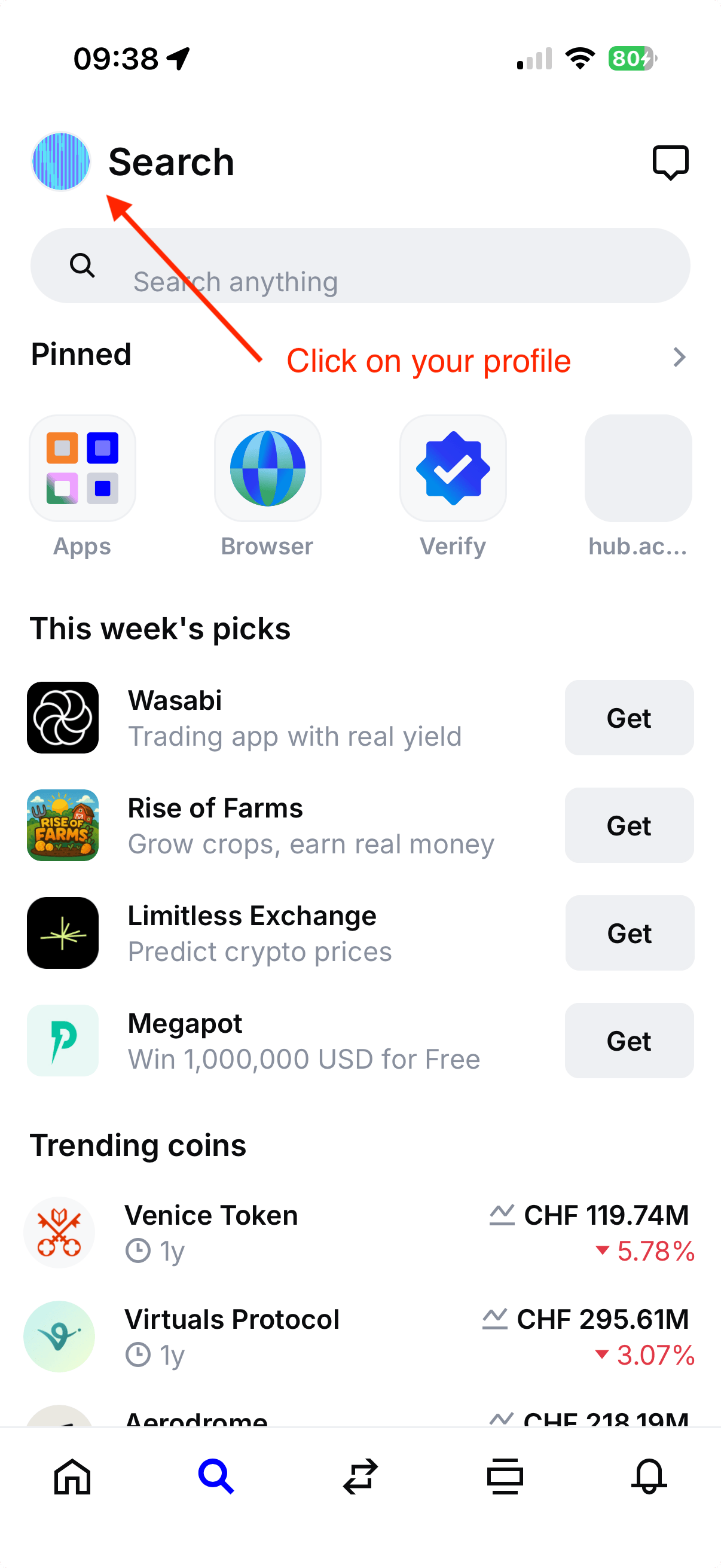Tap the Wasabi app icon
This screenshot has width=721, height=1568.
click(63, 718)
